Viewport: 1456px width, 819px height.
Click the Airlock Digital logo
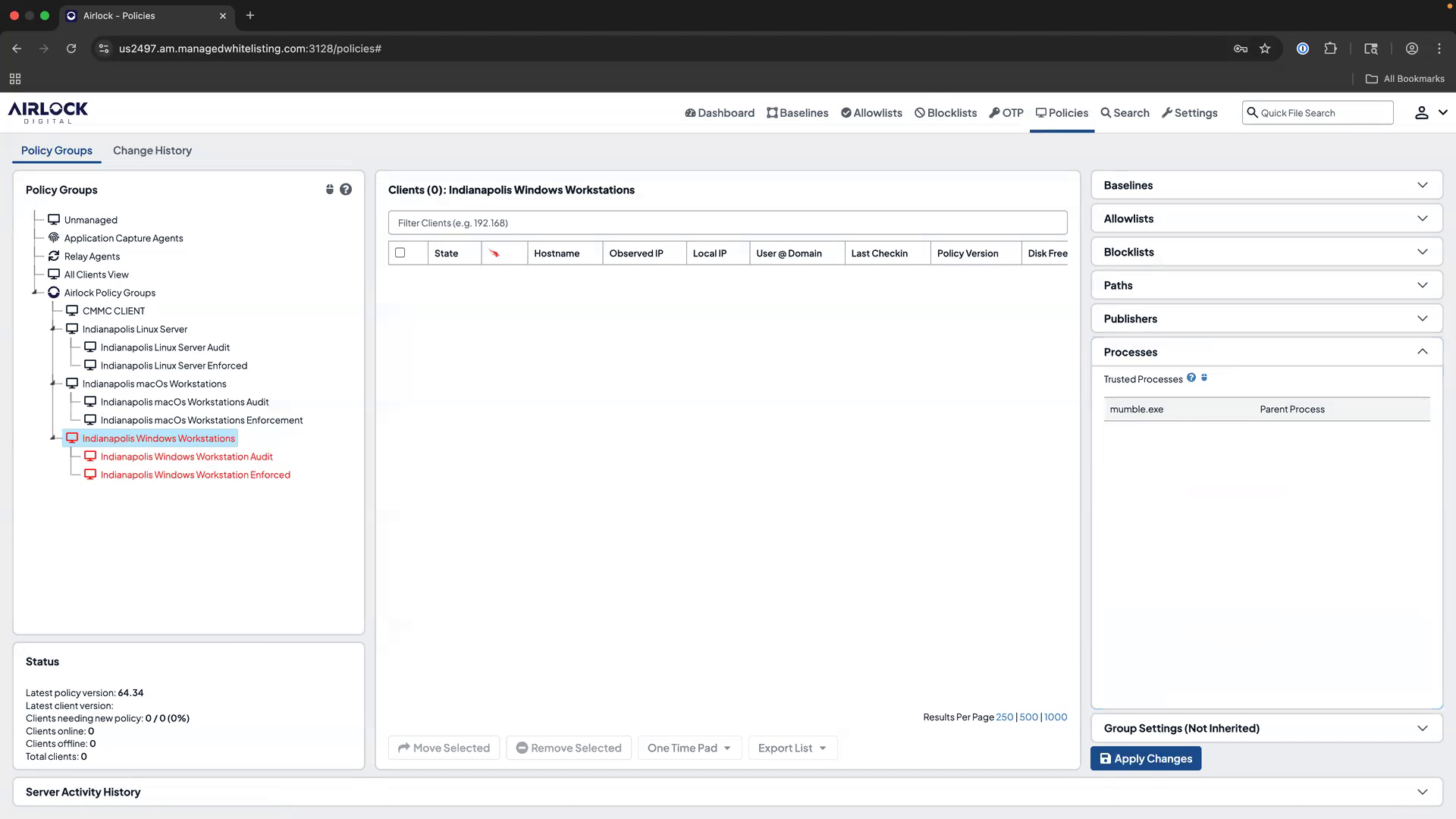(x=47, y=111)
